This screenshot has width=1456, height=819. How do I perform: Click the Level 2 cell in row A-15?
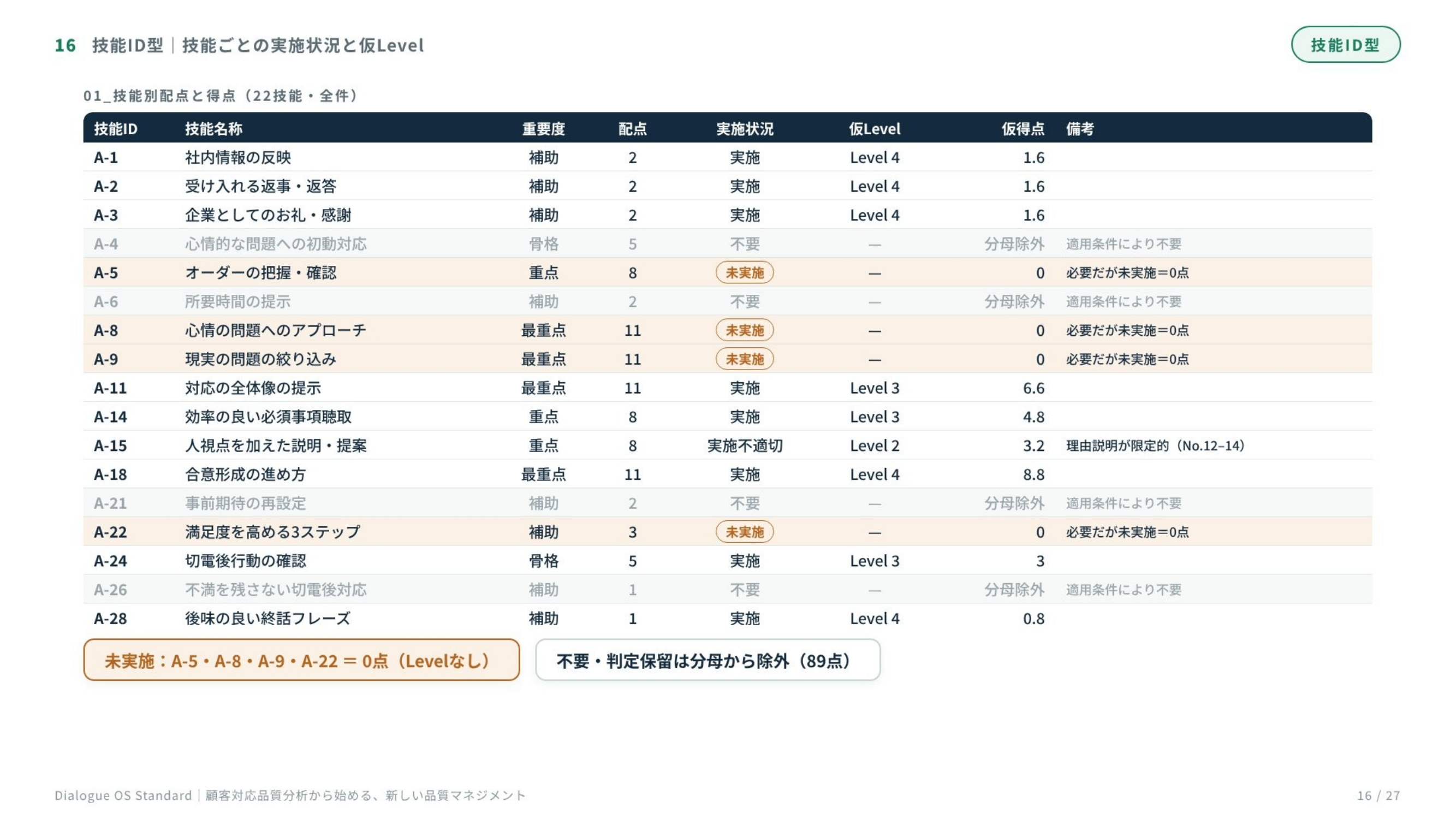(x=875, y=446)
